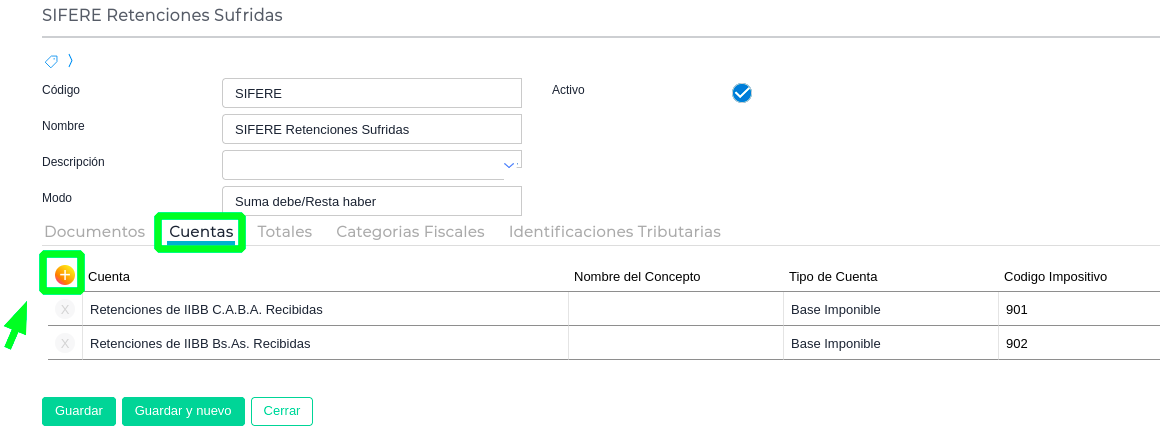
Task: Switch to the Totales tab
Action: (x=285, y=232)
